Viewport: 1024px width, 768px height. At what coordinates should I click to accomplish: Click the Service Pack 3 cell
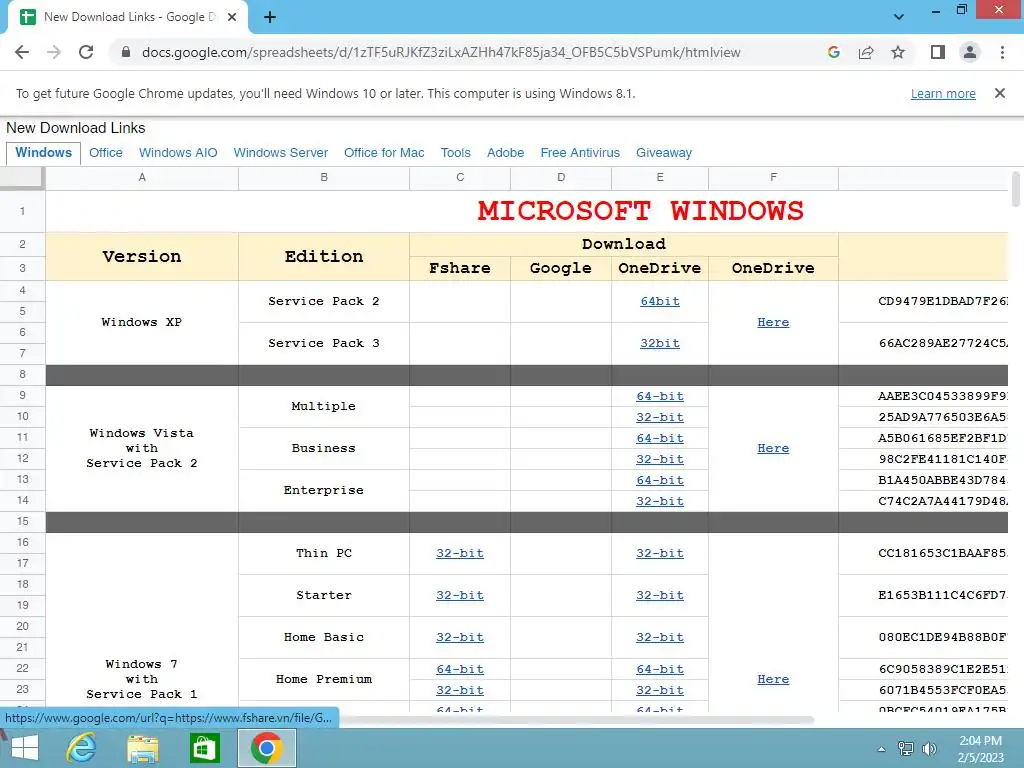[324, 343]
